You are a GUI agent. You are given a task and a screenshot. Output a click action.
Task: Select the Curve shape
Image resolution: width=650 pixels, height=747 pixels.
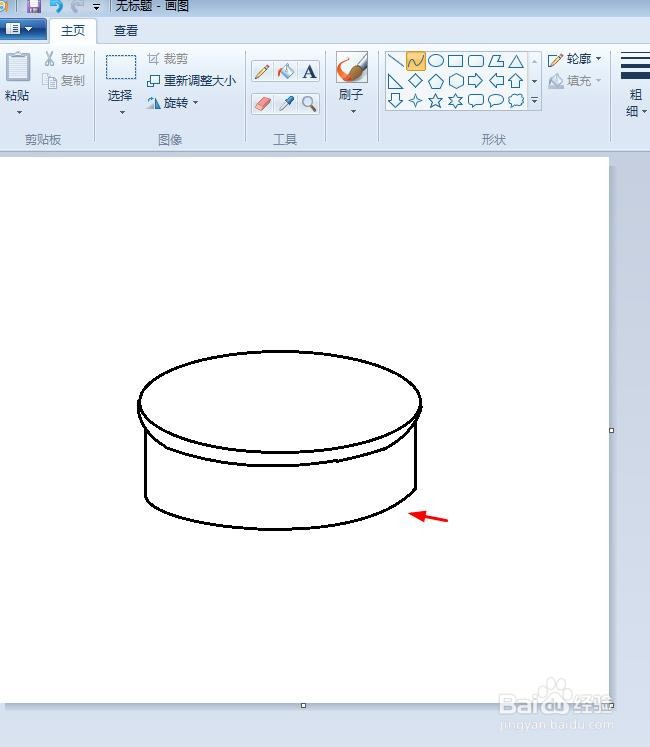(416, 61)
